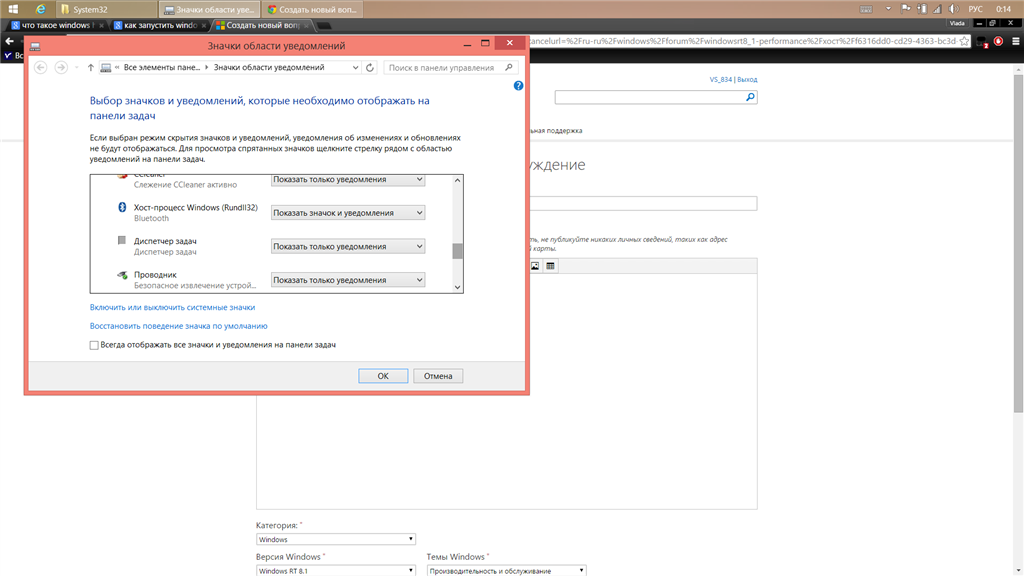Click the Chrome 'Создать новый воп...' taskbar button
The image size is (1024, 576).
312,9
